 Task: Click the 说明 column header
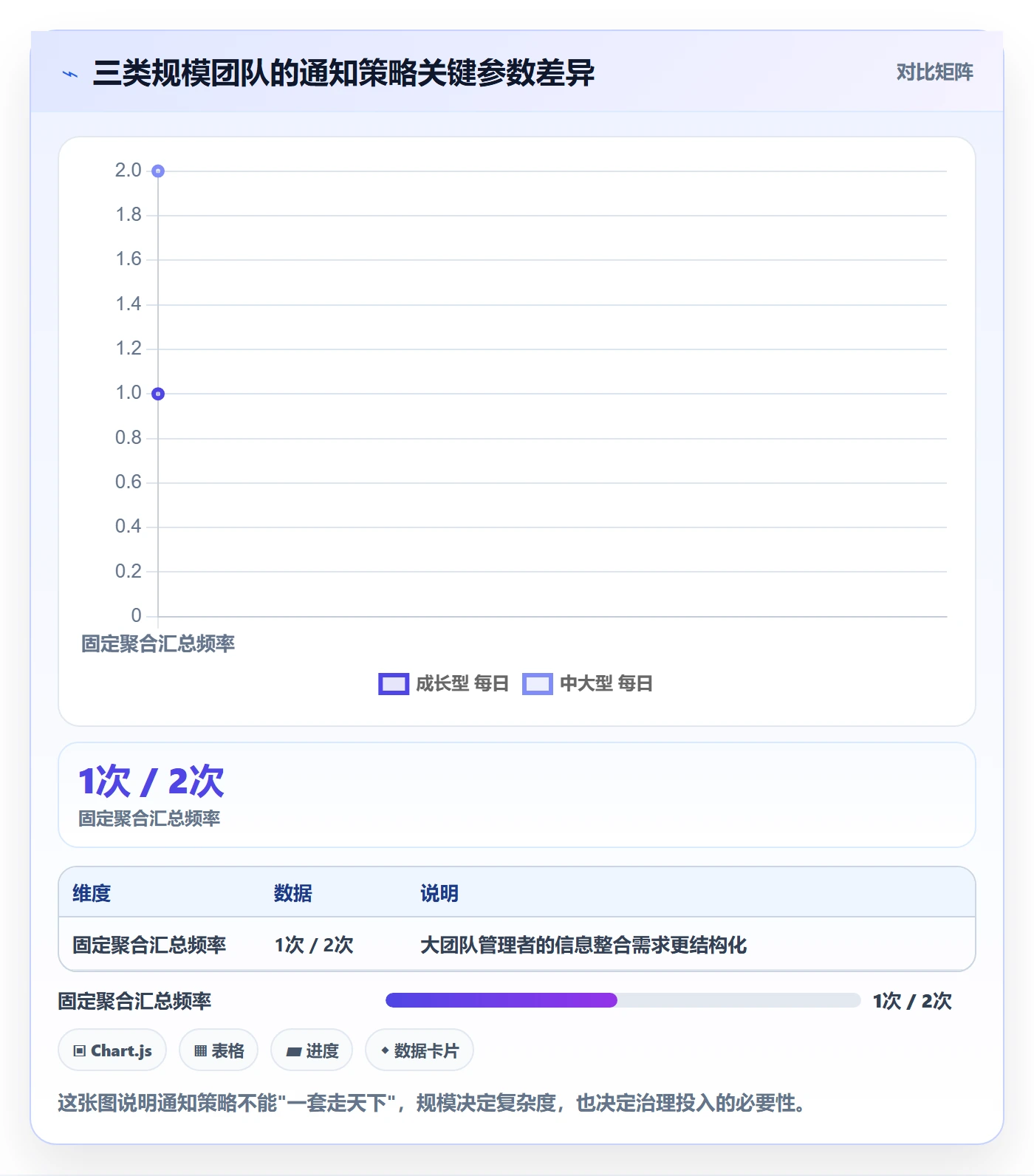439,893
